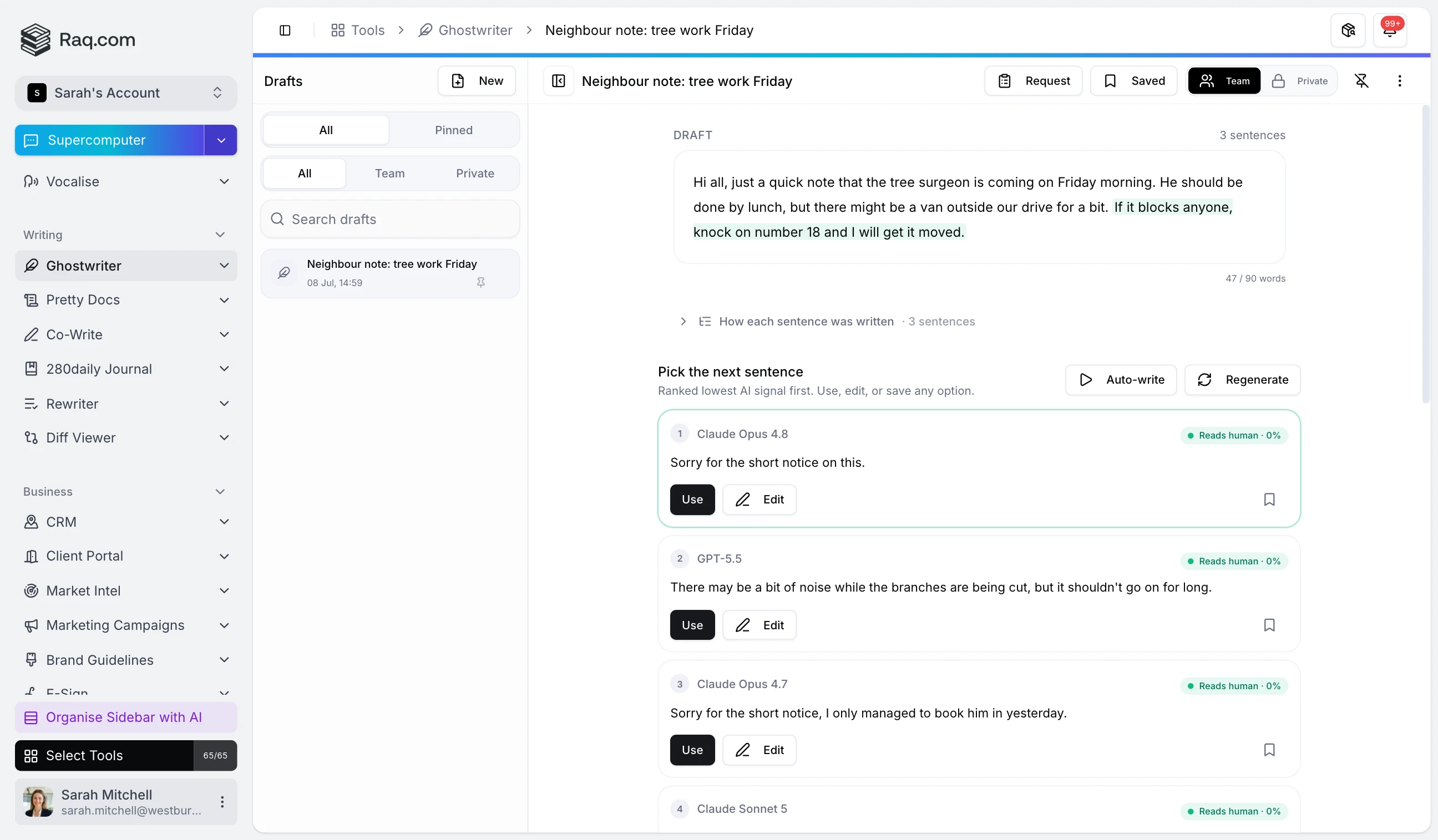Viewport: 1438px width, 840px height.
Task: Expand the Vocalise menu chevron
Action: click(x=224, y=181)
